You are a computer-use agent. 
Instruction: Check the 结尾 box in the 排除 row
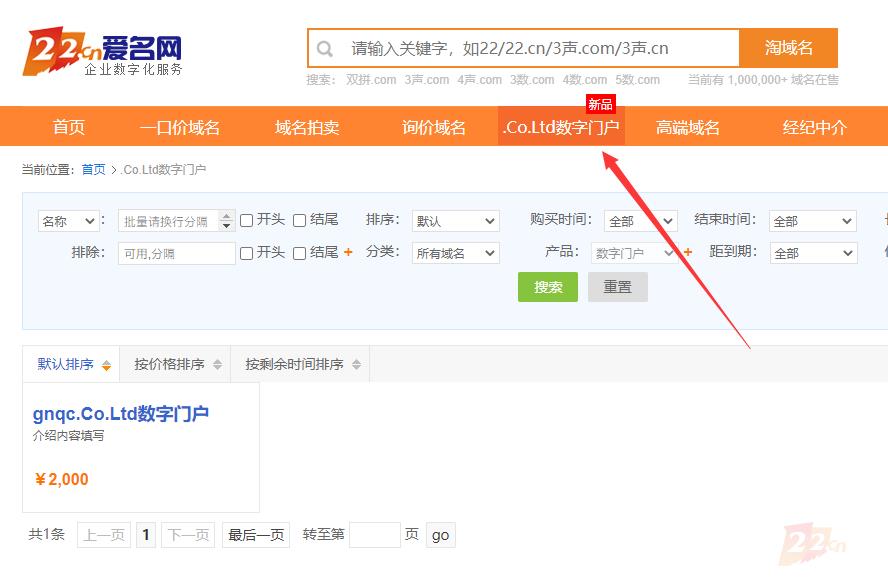pyautogui.click(x=300, y=253)
